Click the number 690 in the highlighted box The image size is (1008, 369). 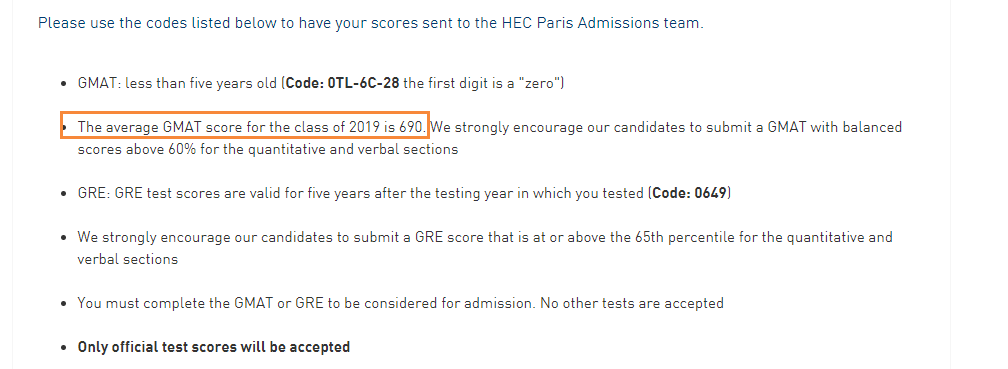411,127
